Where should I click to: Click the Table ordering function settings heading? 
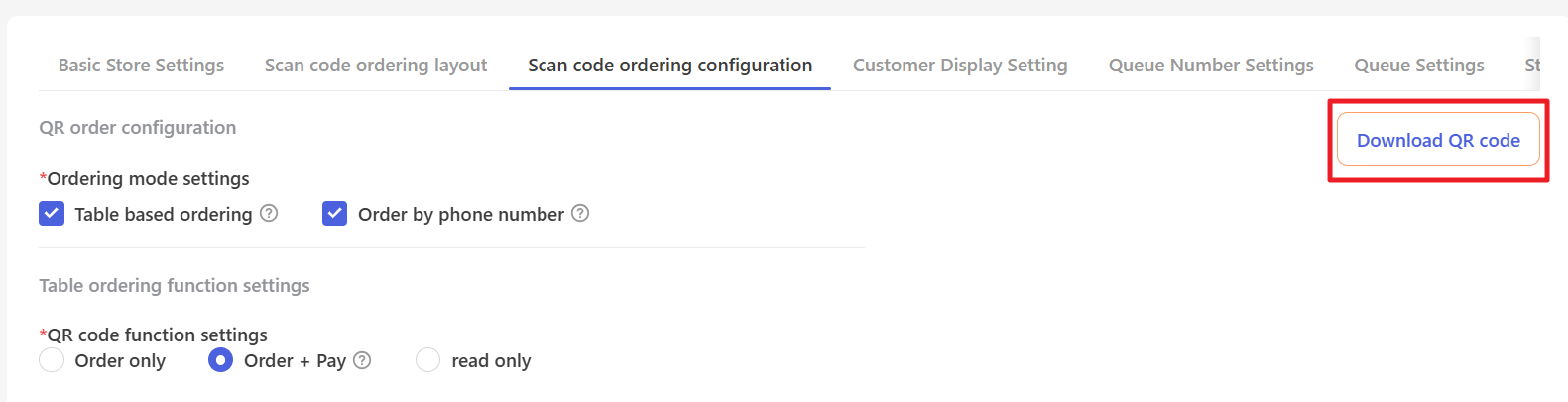coord(175,286)
